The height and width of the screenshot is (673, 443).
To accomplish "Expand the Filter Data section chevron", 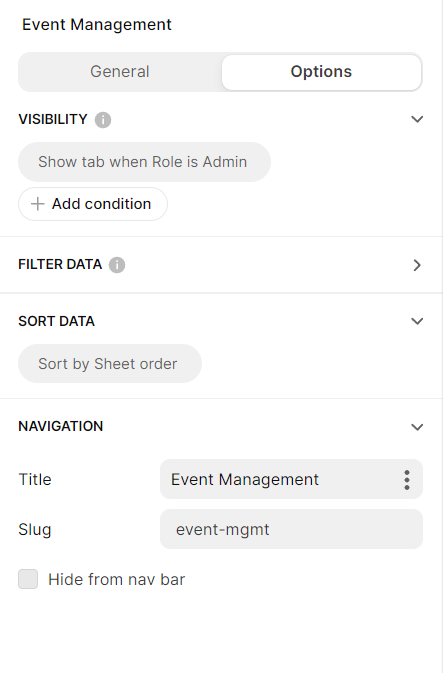I will click(x=417, y=265).
